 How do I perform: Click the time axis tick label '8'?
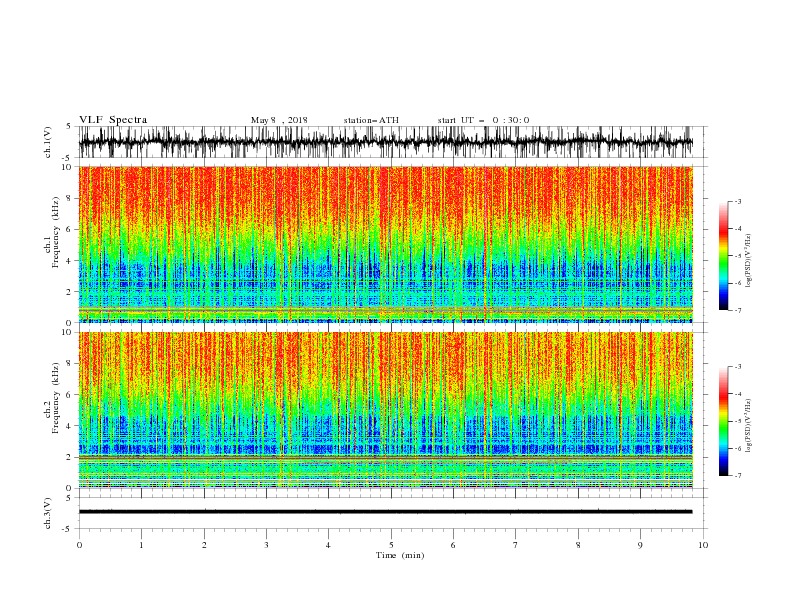578,545
